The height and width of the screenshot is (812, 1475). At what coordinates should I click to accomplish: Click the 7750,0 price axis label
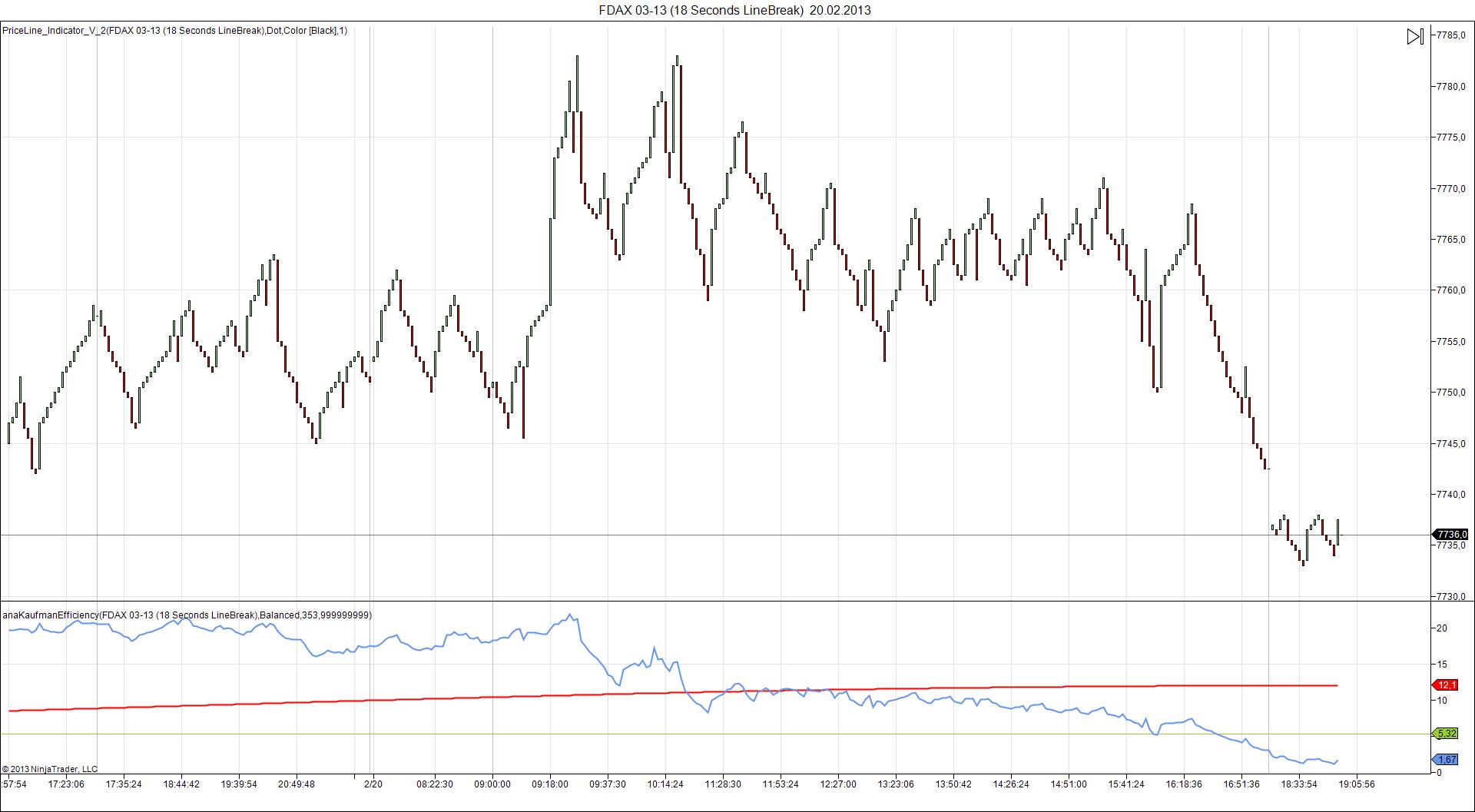click(x=1452, y=393)
